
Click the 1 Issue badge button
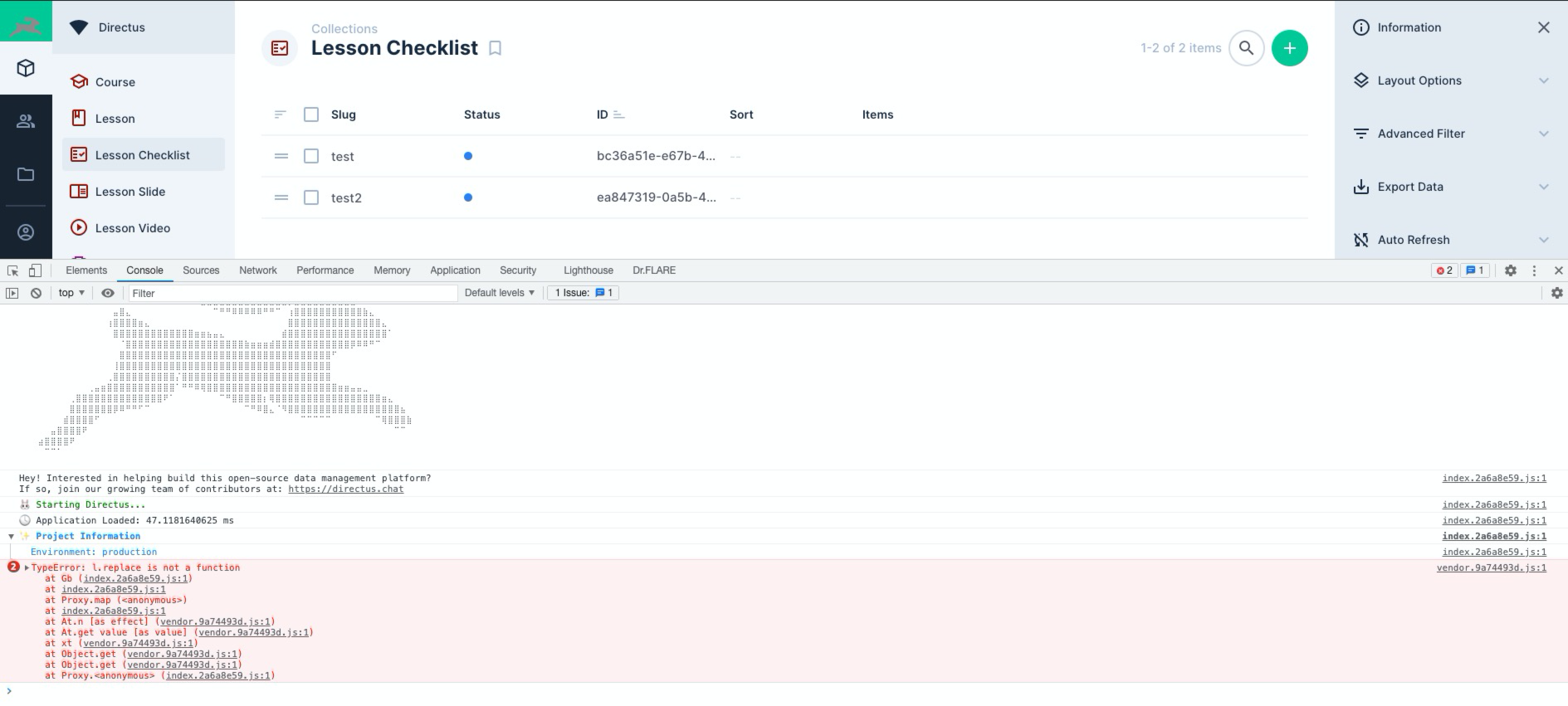[583, 293]
